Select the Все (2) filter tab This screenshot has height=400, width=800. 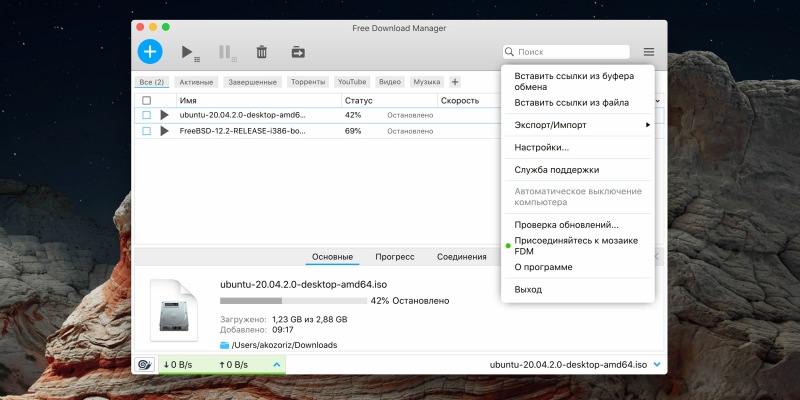coord(152,82)
